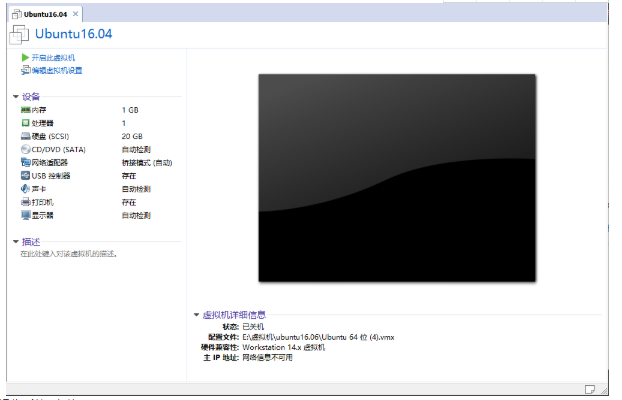This screenshot has width=622, height=400.
Task: Click the resize grip in status bar corner
Action: (604, 390)
